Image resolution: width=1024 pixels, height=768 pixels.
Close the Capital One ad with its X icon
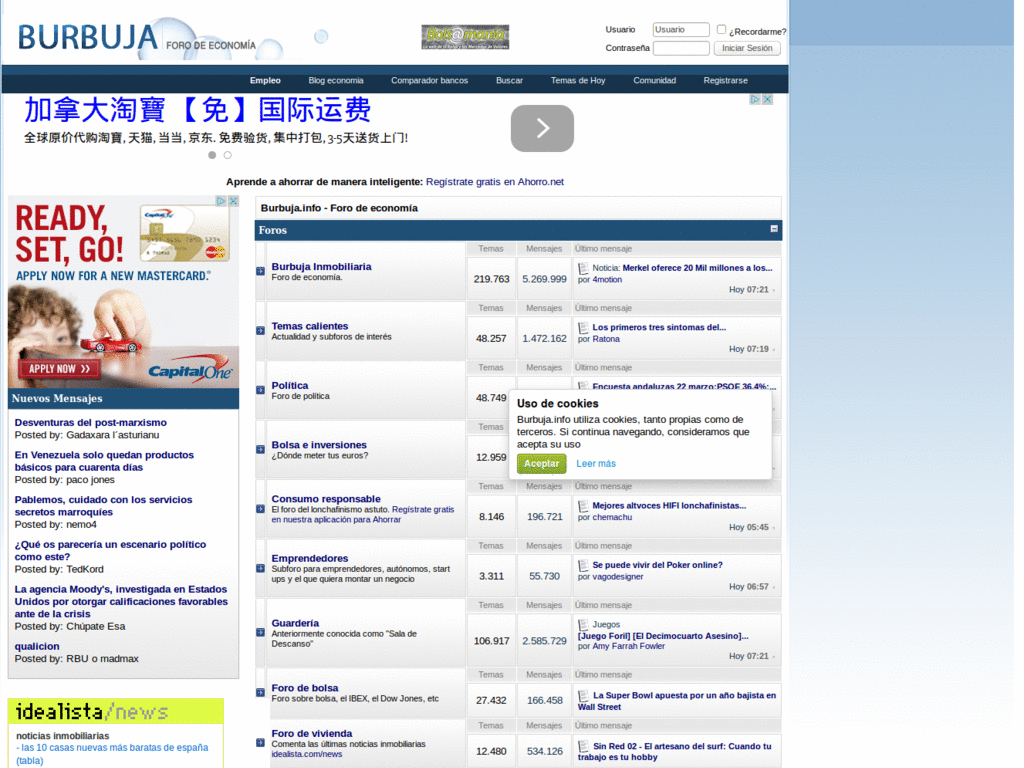[233, 201]
